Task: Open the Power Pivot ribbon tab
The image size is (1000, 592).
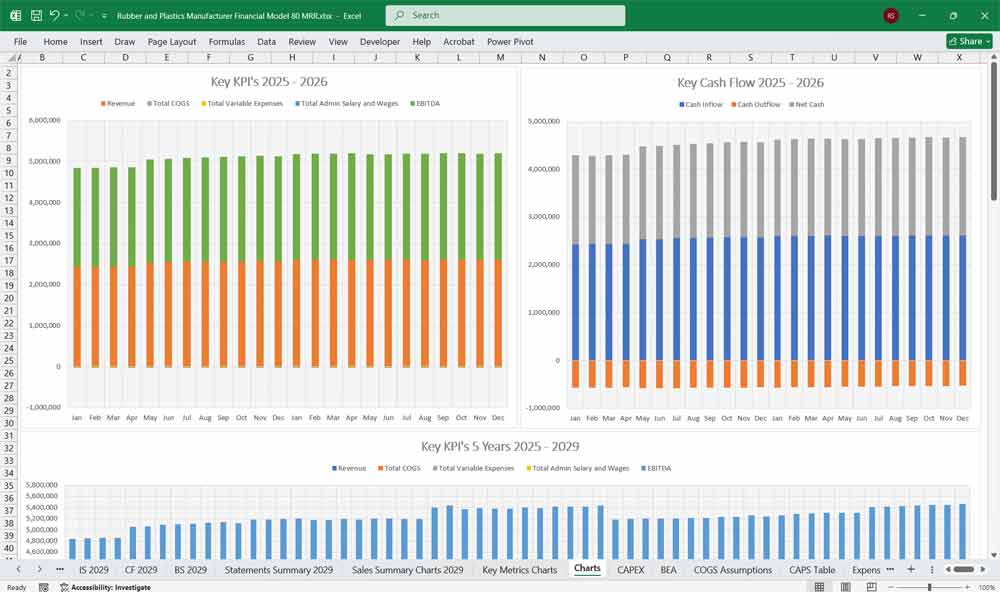Action: (x=510, y=42)
